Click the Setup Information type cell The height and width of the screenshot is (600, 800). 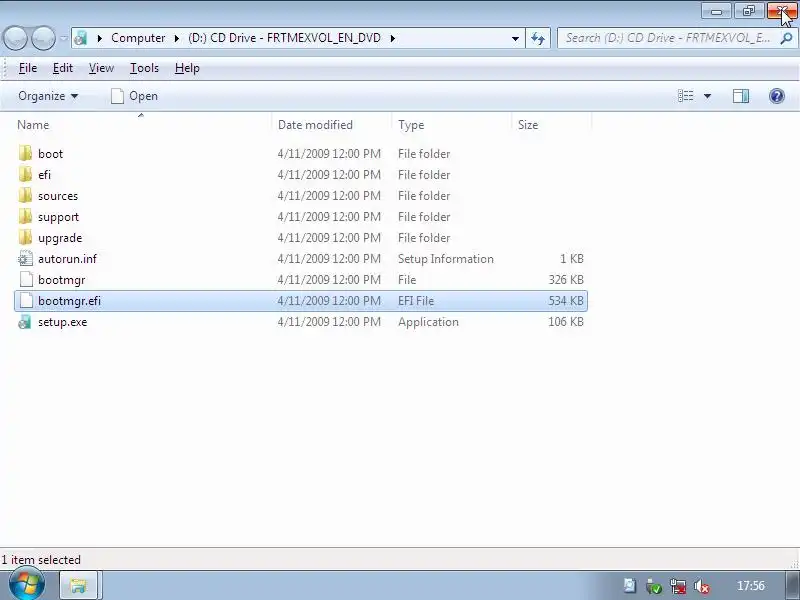tap(445, 259)
